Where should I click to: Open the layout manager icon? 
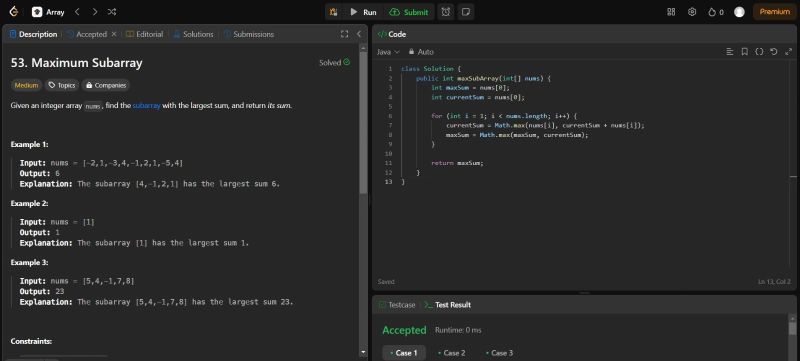click(x=671, y=12)
